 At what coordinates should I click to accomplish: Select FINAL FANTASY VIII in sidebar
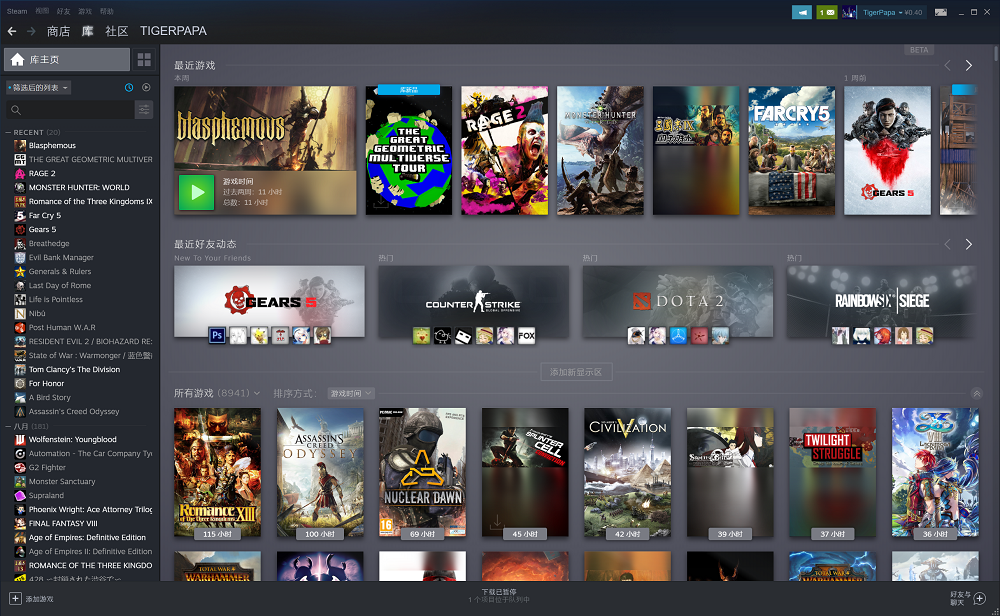click(63, 524)
